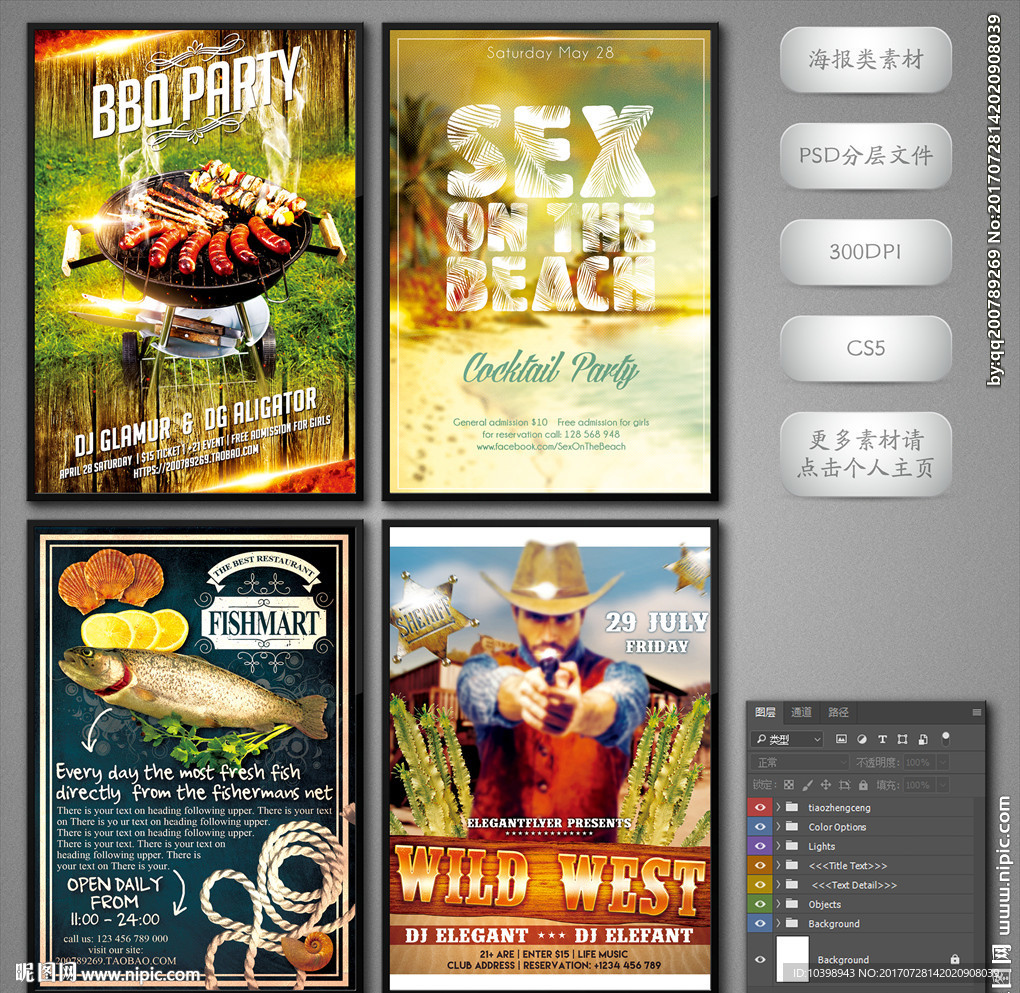Click the Lights group folder icon
Viewport: 1020px width, 993px height.
792,846
